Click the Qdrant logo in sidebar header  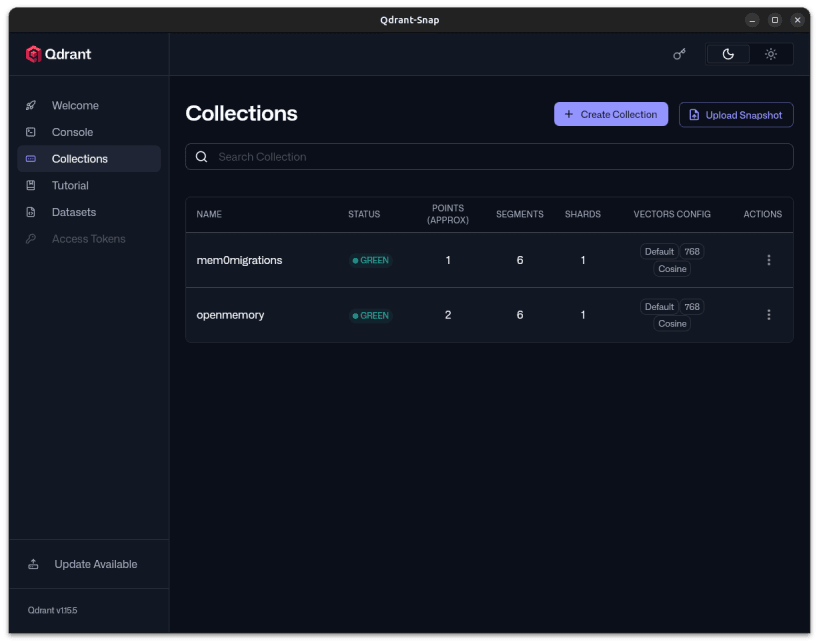pos(58,54)
